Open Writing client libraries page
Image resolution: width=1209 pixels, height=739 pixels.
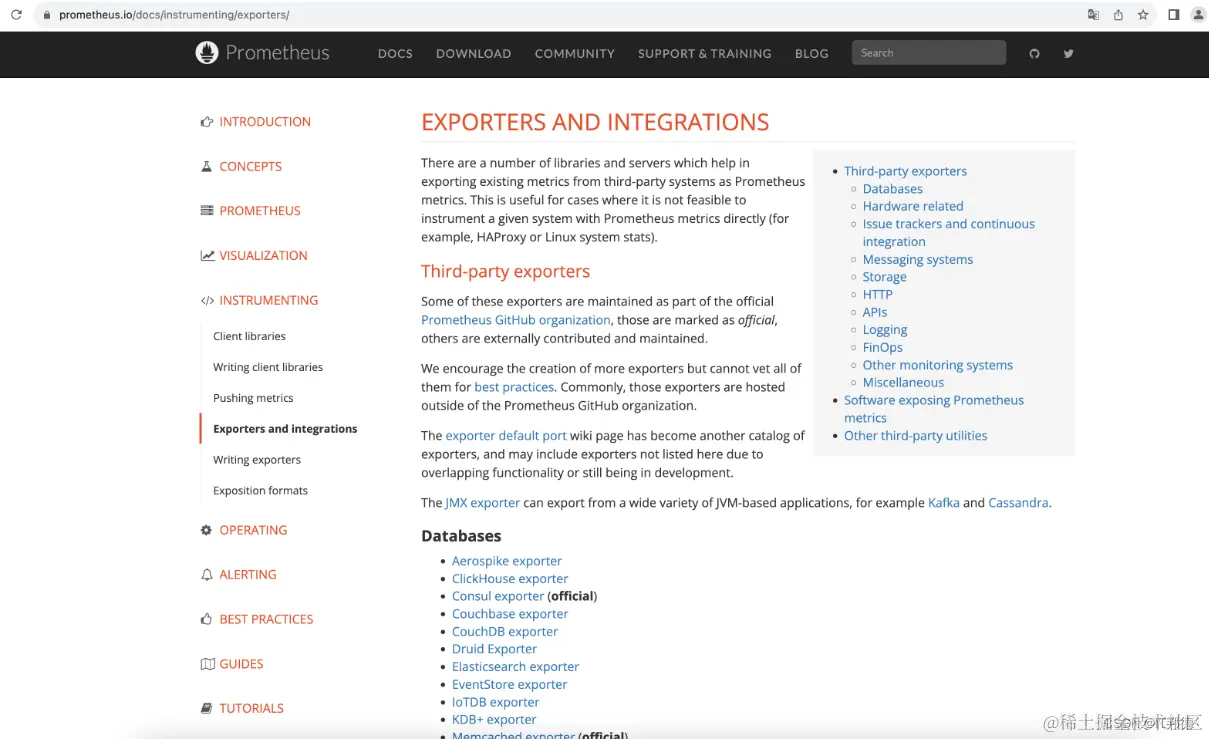[268, 367]
